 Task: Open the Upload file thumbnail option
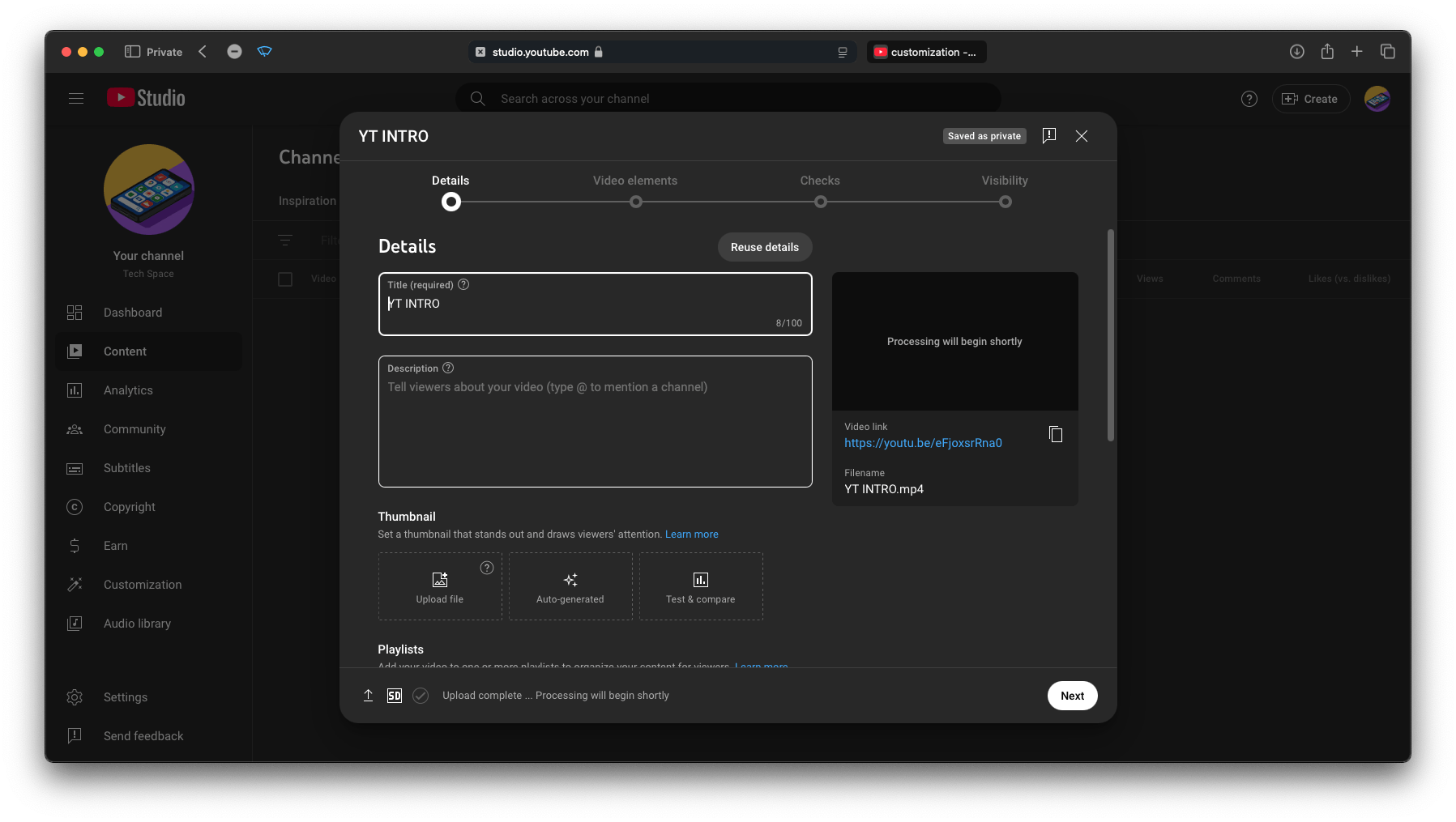[x=440, y=586]
